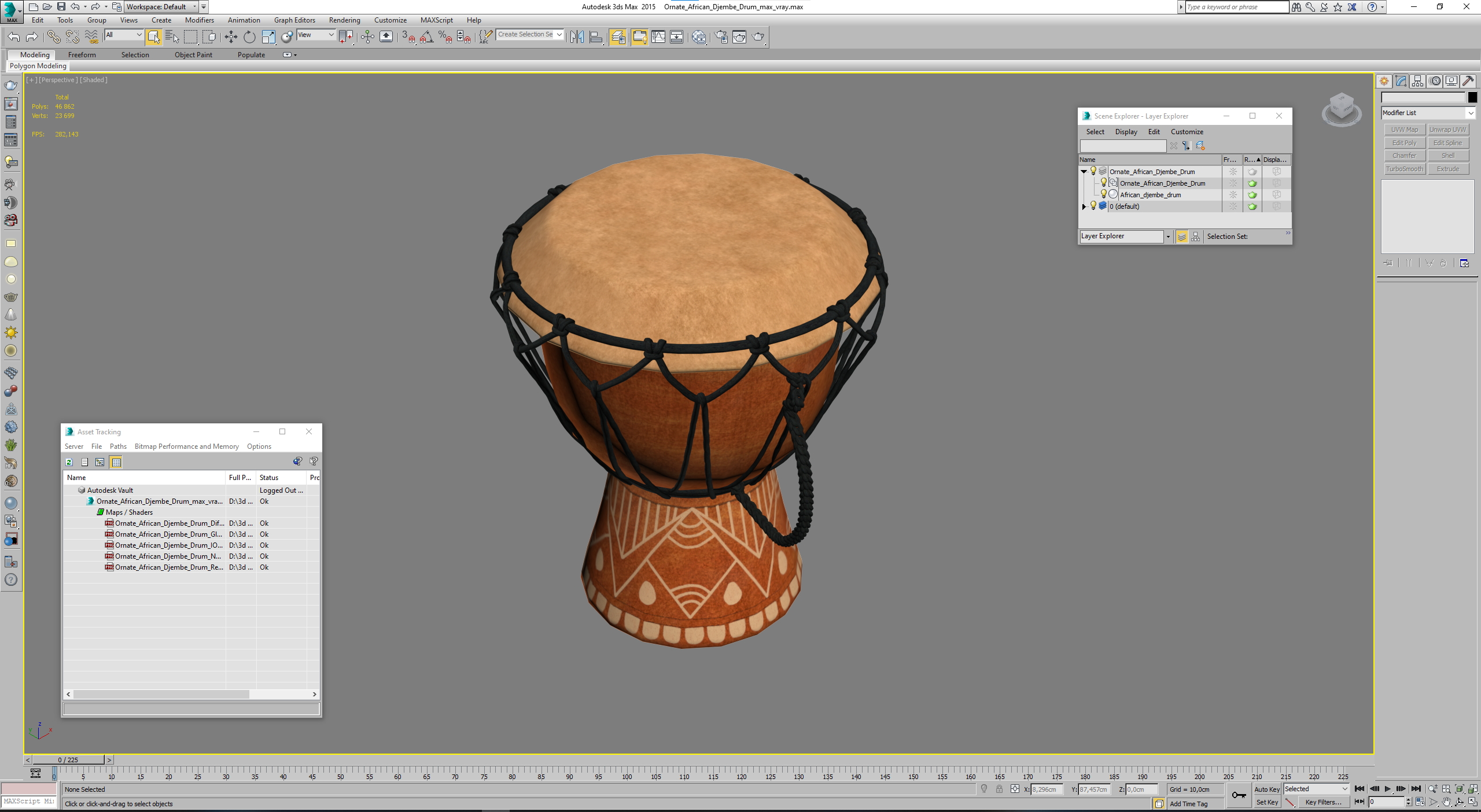Screen dimensions: 1481x812
Task: Activate Select and Move tool
Action: pos(231,37)
